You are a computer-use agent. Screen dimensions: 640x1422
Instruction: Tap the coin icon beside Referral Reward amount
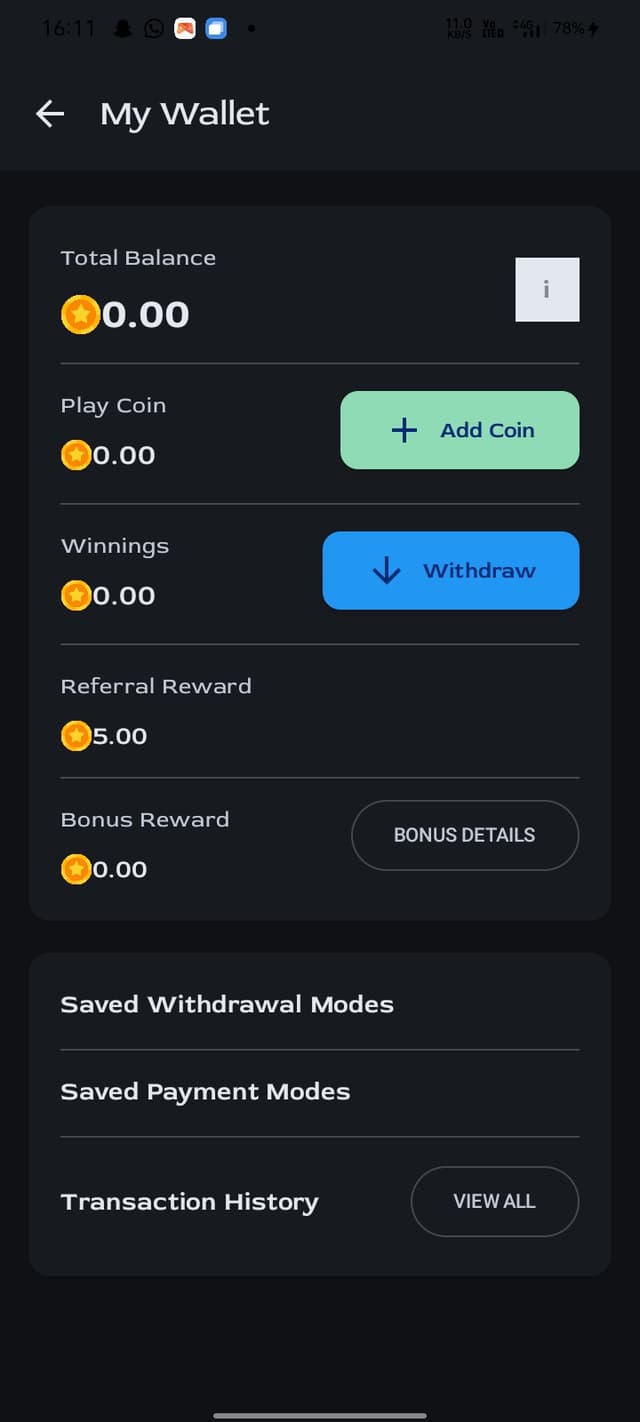coord(77,735)
